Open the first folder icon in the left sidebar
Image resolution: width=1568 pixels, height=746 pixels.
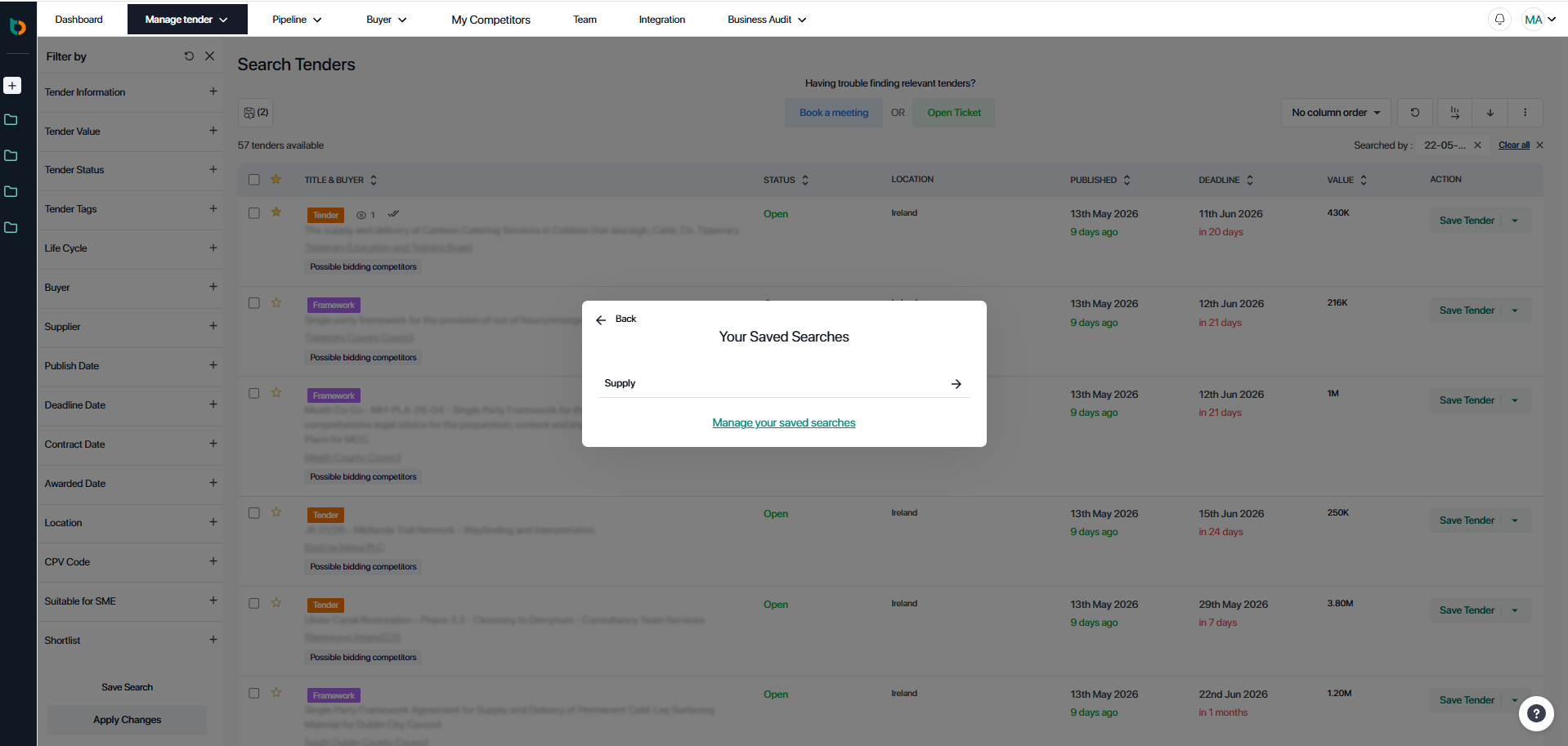coord(11,120)
